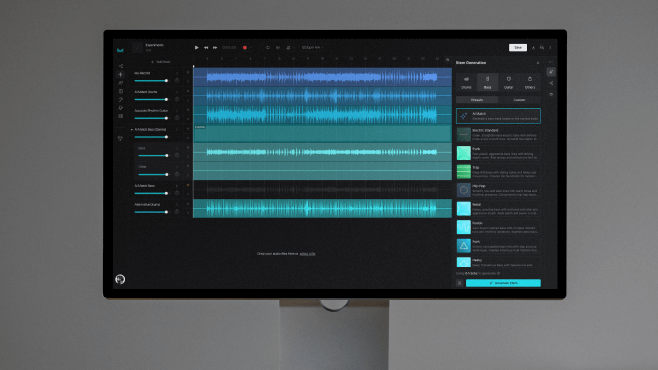Click the select a file link
Viewport: 658px width, 370px height.
(307, 254)
